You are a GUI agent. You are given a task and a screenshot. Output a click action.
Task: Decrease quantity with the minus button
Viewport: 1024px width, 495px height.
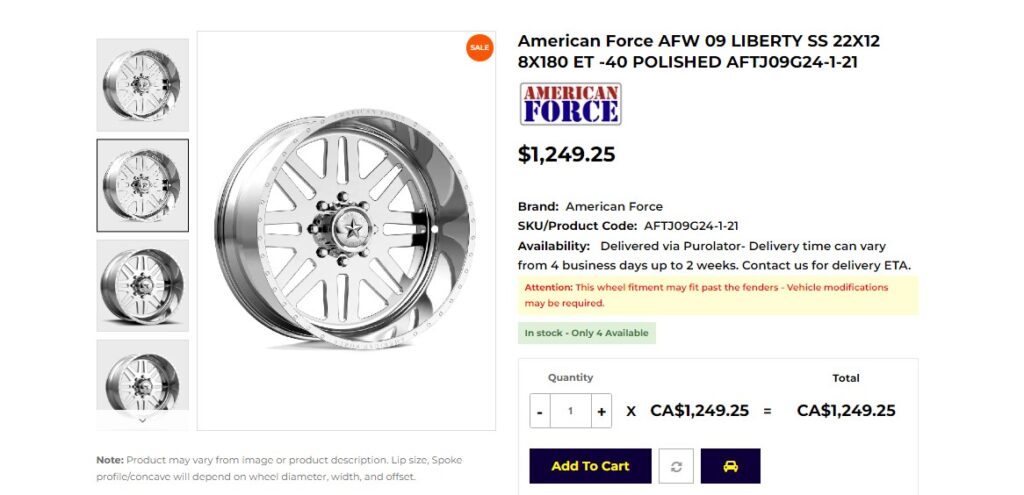tap(540, 411)
